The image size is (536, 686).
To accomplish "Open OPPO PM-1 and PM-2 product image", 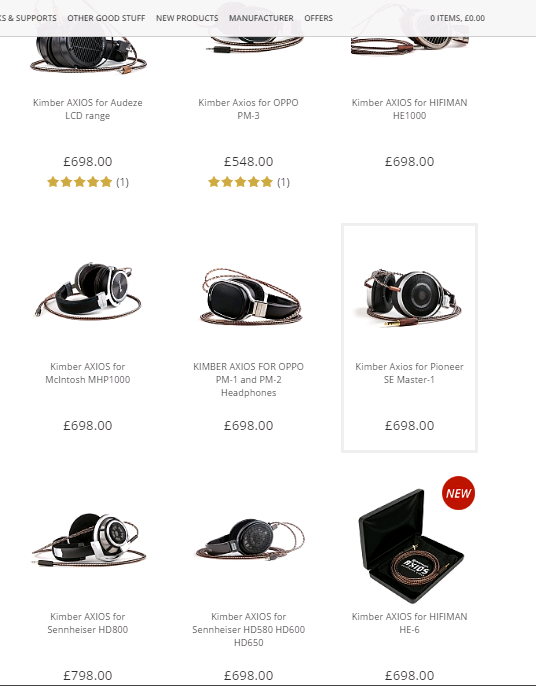I will point(250,296).
